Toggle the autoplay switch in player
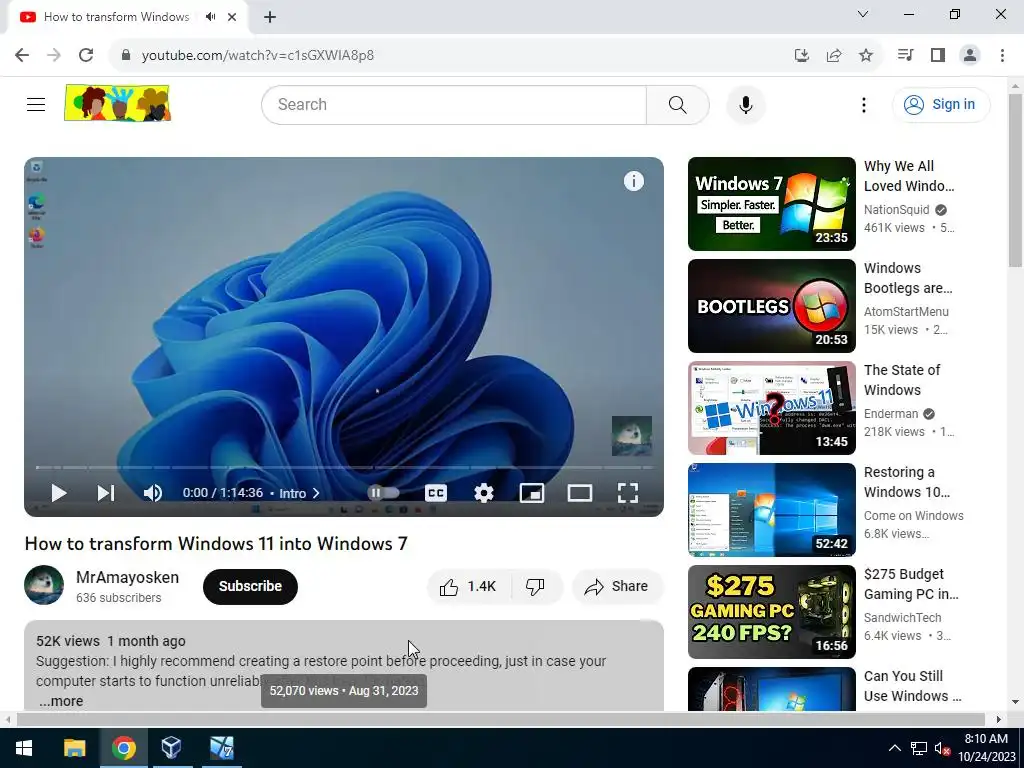 click(383, 493)
